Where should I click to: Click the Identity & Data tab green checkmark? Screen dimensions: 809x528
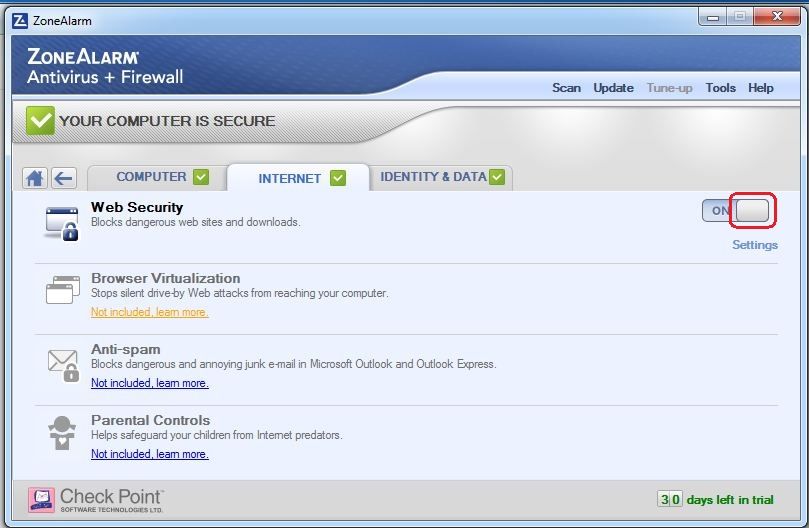click(x=497, y=177)
